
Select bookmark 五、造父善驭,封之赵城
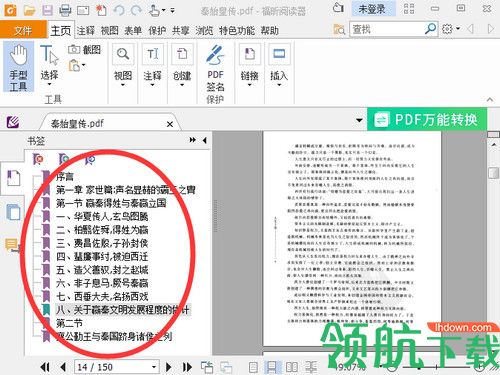[x=102, y=270]
